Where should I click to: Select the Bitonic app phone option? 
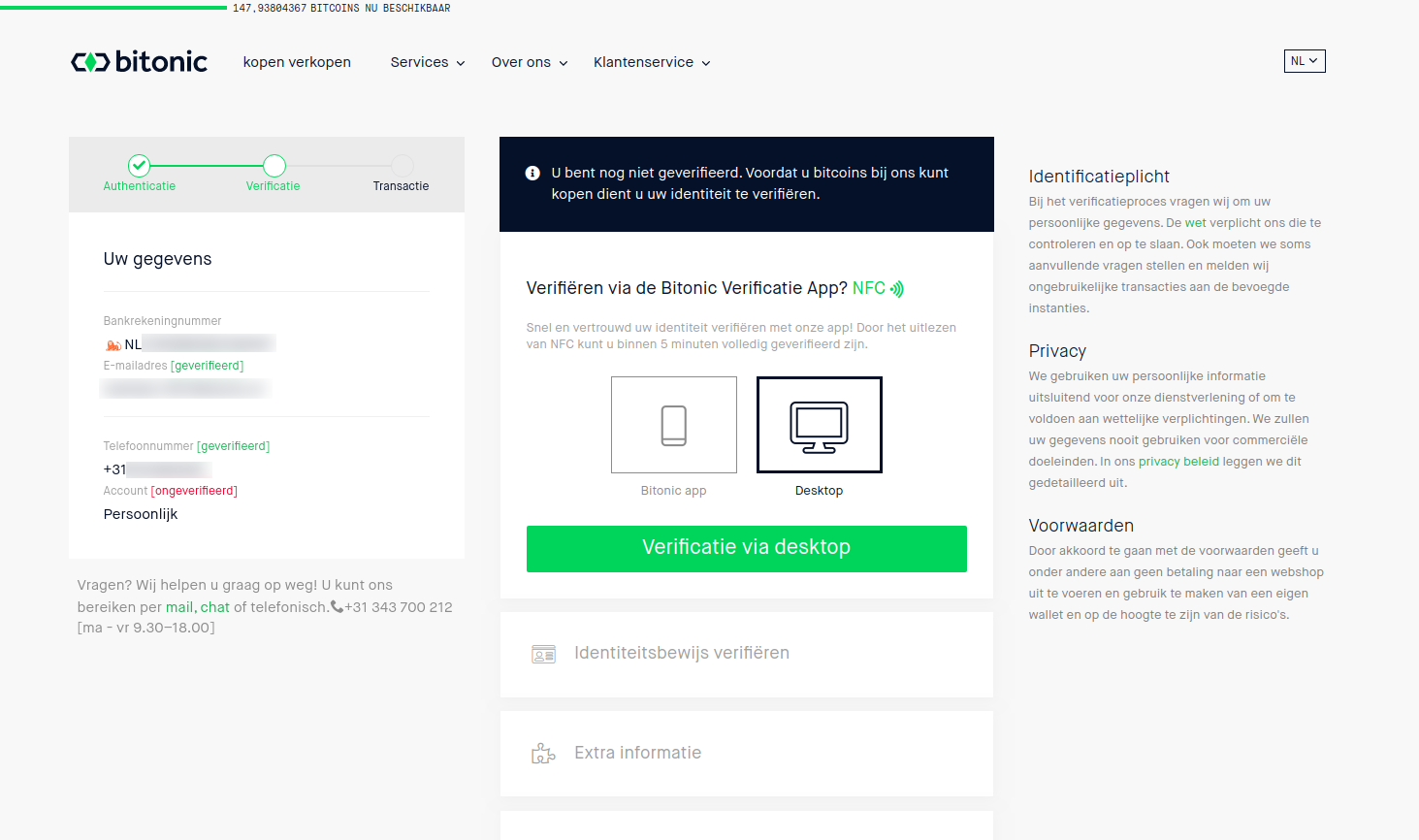pyautogui.click(x=674, y=425)
